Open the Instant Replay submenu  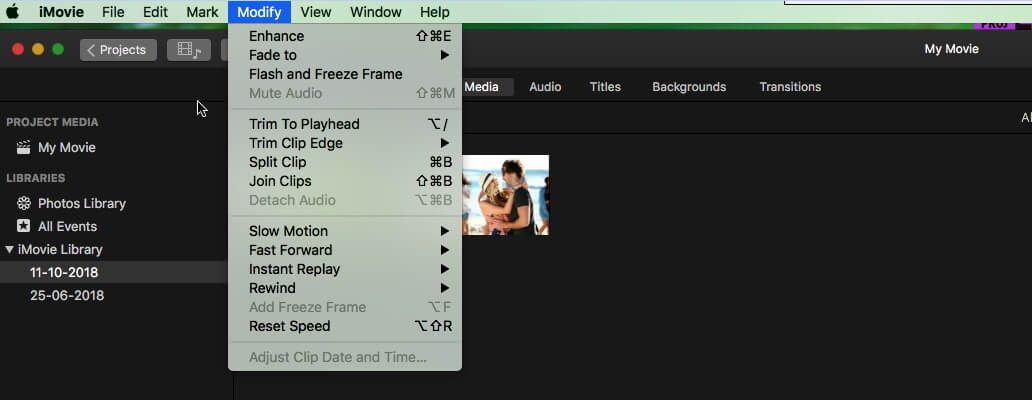(345, 270)
